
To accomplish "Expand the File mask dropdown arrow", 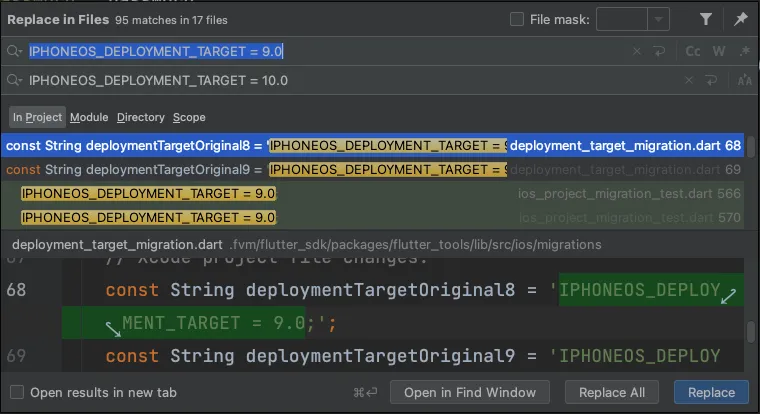I will pos(658,19).
